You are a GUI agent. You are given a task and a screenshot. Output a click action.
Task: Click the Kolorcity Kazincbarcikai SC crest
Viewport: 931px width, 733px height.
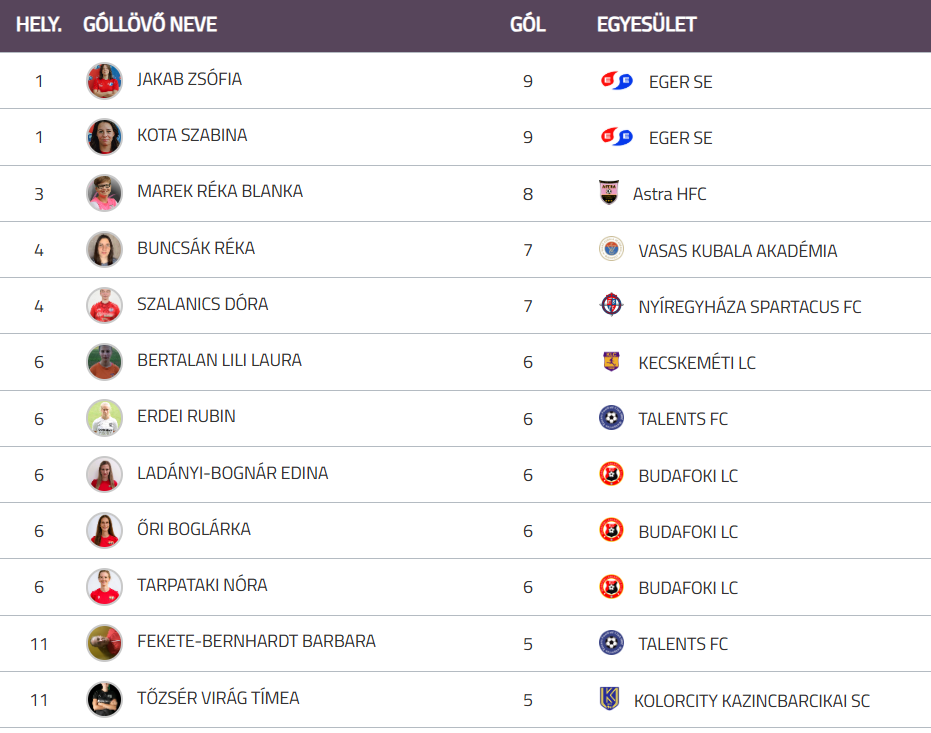(608, 699)
